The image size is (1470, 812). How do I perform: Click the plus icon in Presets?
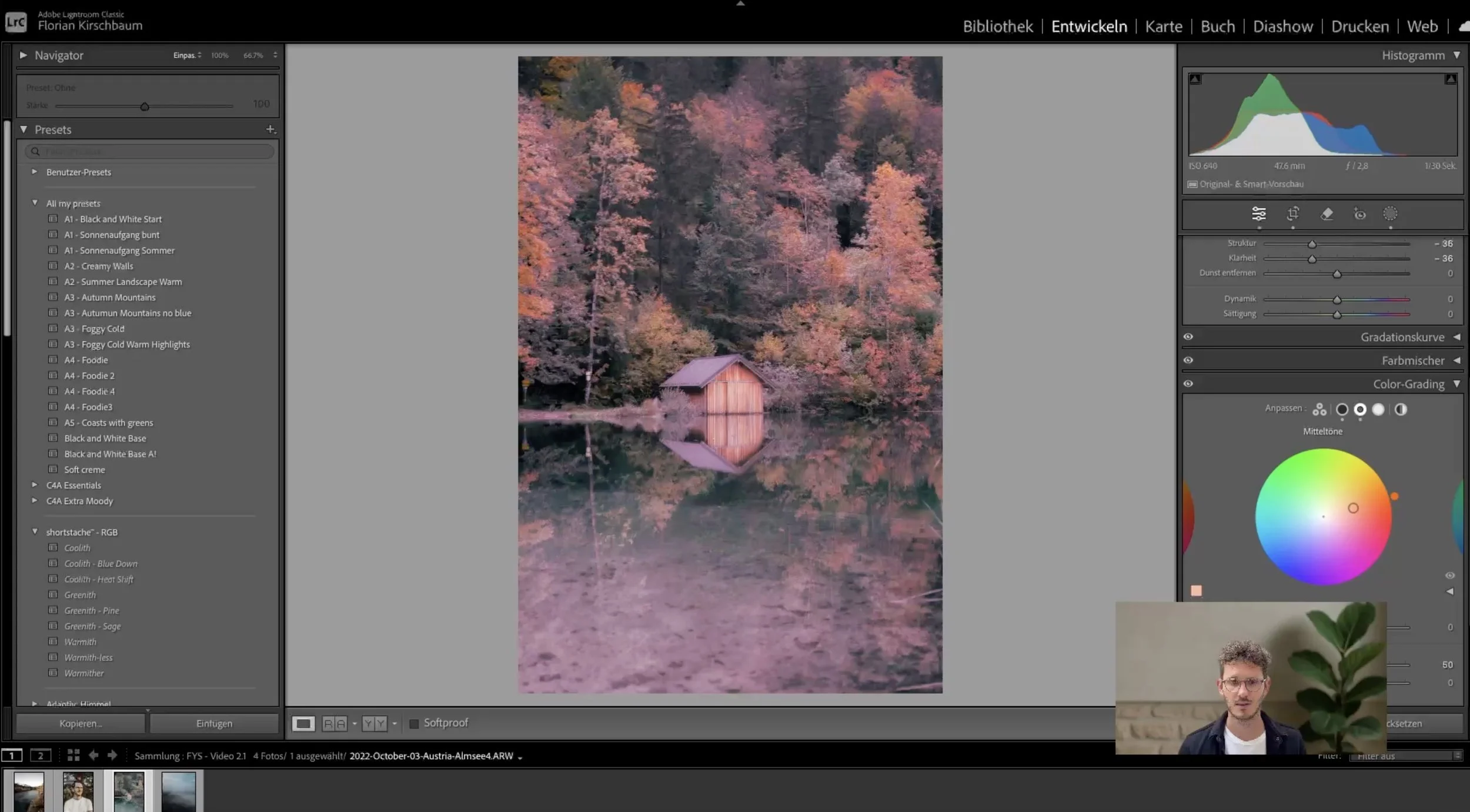270,129
